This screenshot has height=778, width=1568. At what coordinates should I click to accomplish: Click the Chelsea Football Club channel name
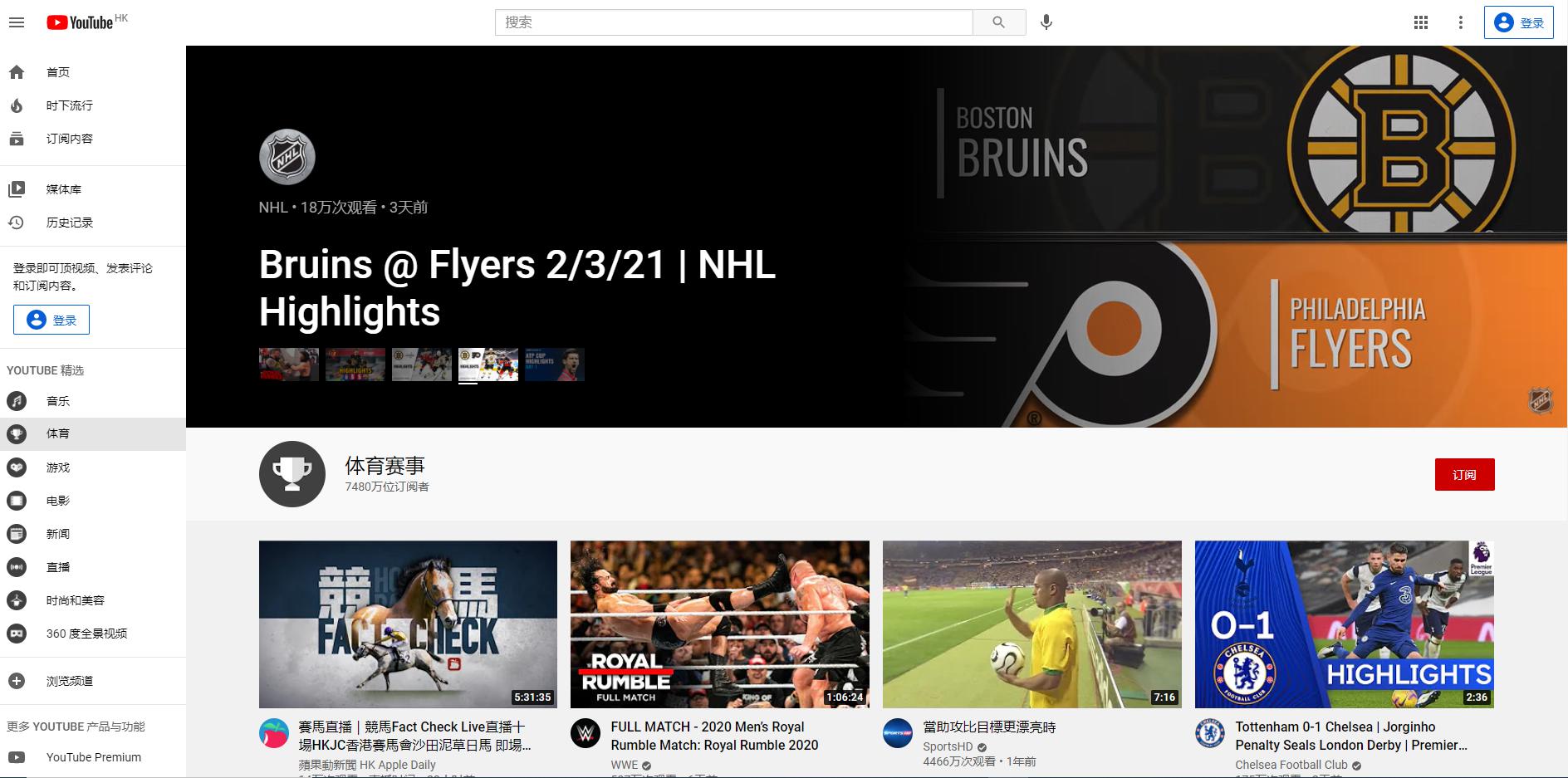pos(1291,765)
